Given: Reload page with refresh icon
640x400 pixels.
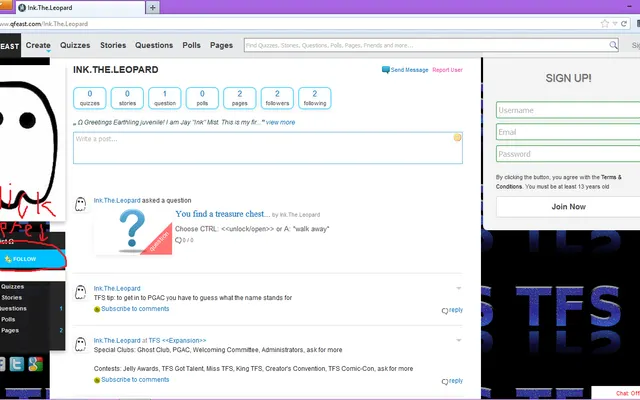Looking at the screenshot, I should pos(624,24).
